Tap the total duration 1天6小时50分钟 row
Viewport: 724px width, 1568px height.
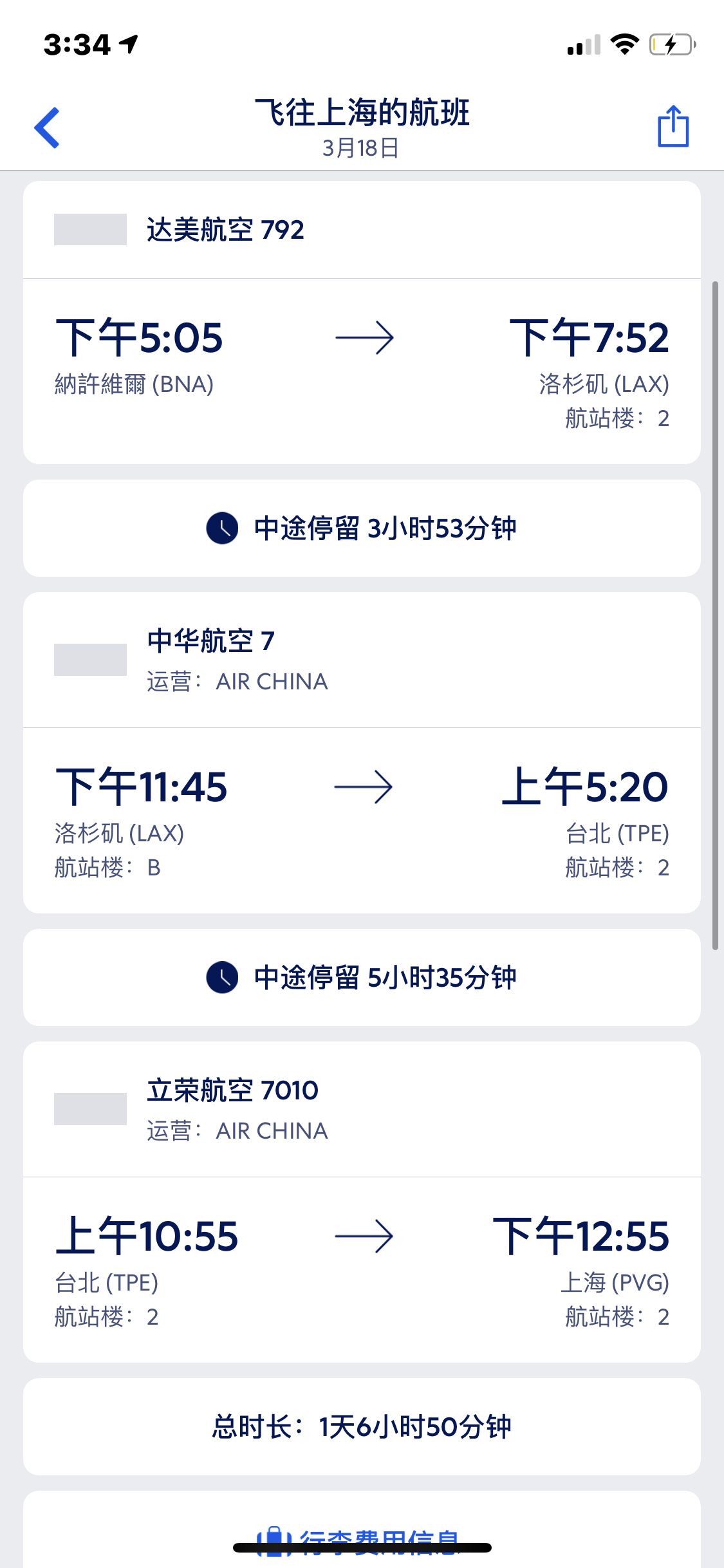point(362,1427)
